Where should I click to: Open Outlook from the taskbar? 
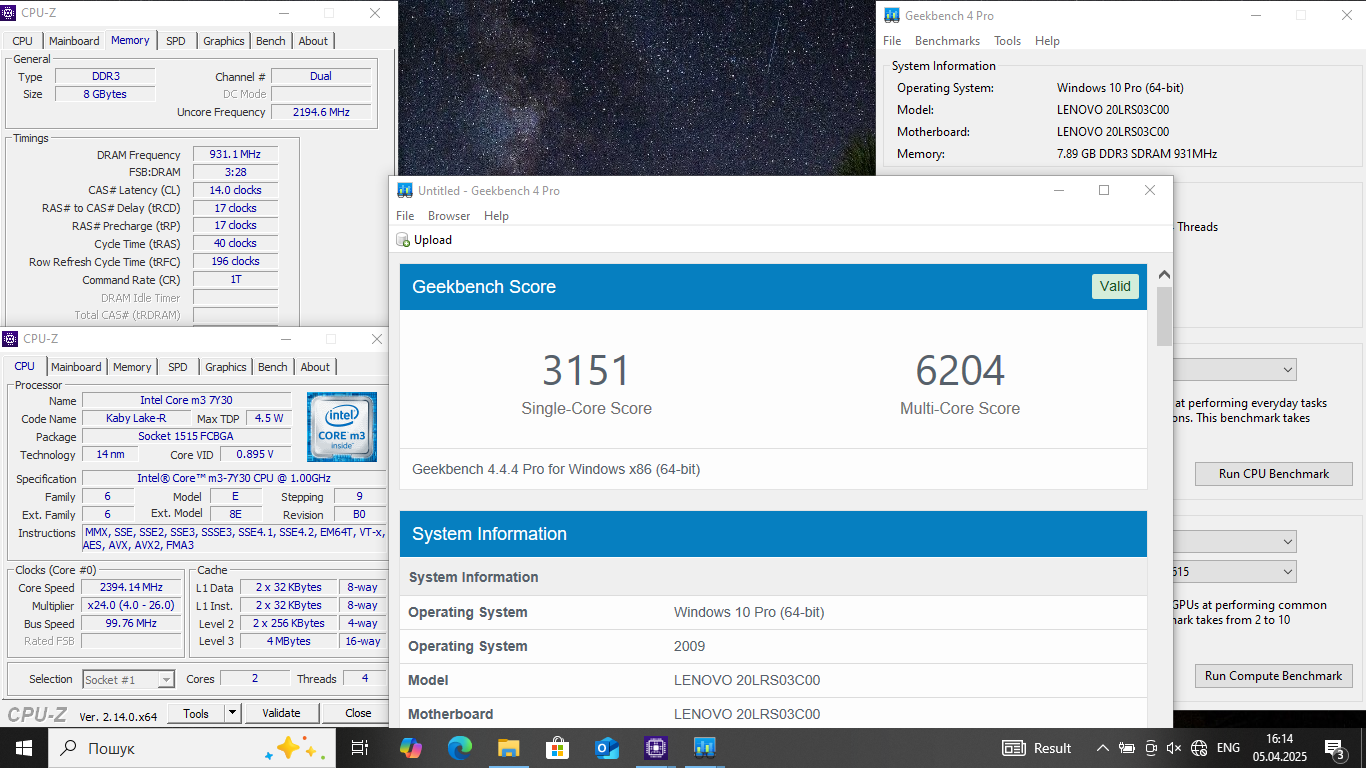pyautogui.click(x=606, y=748)
